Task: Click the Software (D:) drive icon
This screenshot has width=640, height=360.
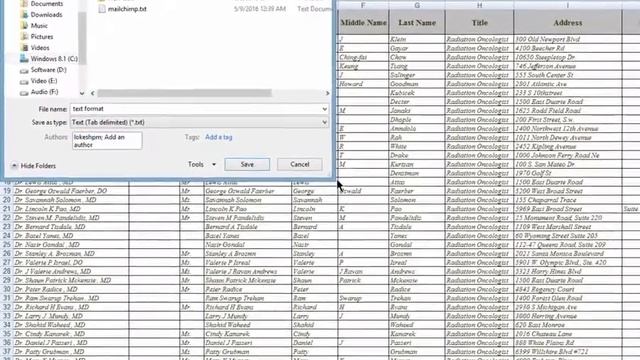Action: click(24, 70)
